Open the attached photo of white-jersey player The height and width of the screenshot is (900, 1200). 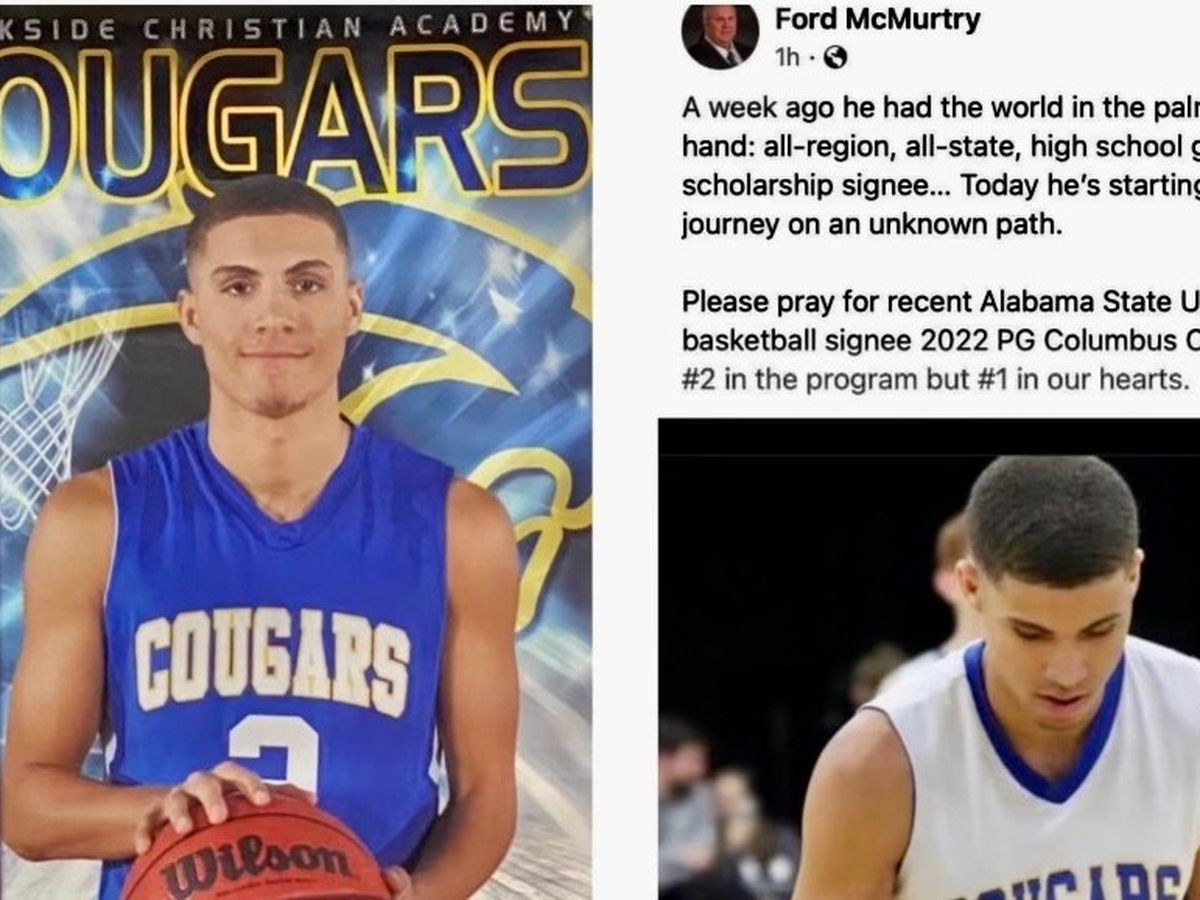point(929,659)
